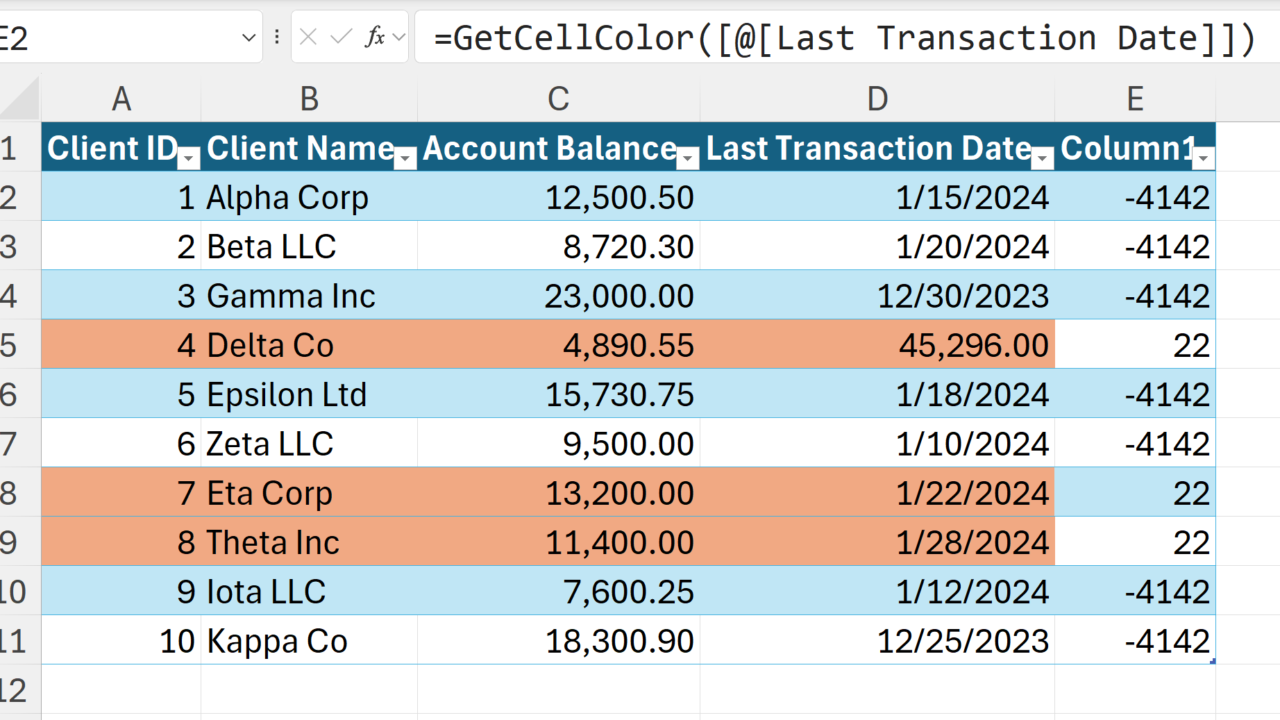The width and height of the screenshot is (1280, 720).
Task: Select the 23,000.00 balance cell
Action: point(558,296)
